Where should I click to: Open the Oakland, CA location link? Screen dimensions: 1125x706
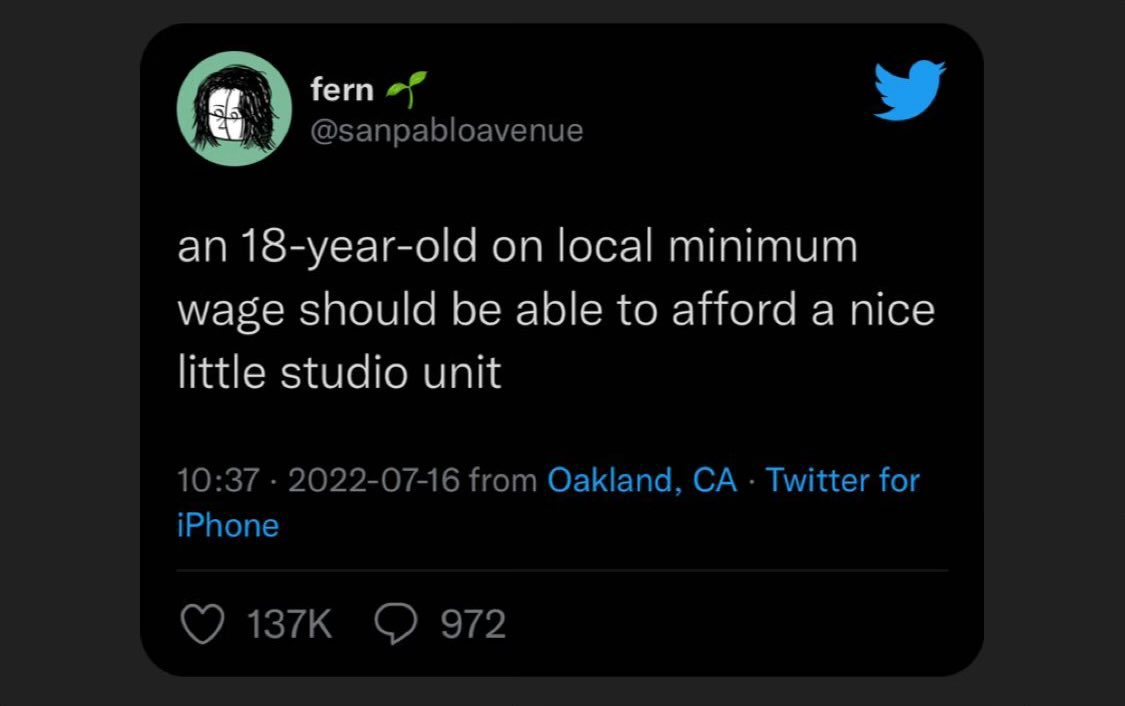642,481
